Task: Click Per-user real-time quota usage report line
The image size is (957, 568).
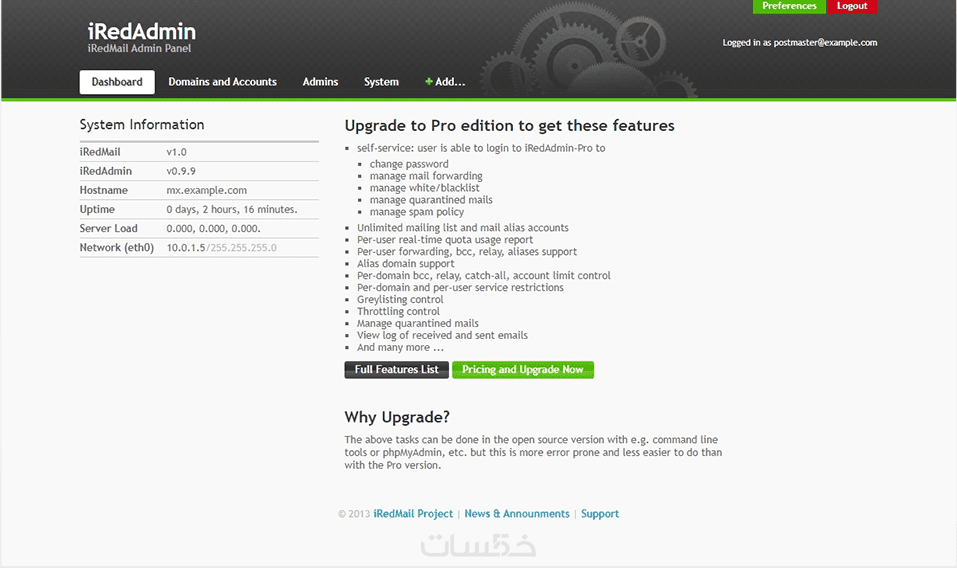Action: (x=445, y=240)
